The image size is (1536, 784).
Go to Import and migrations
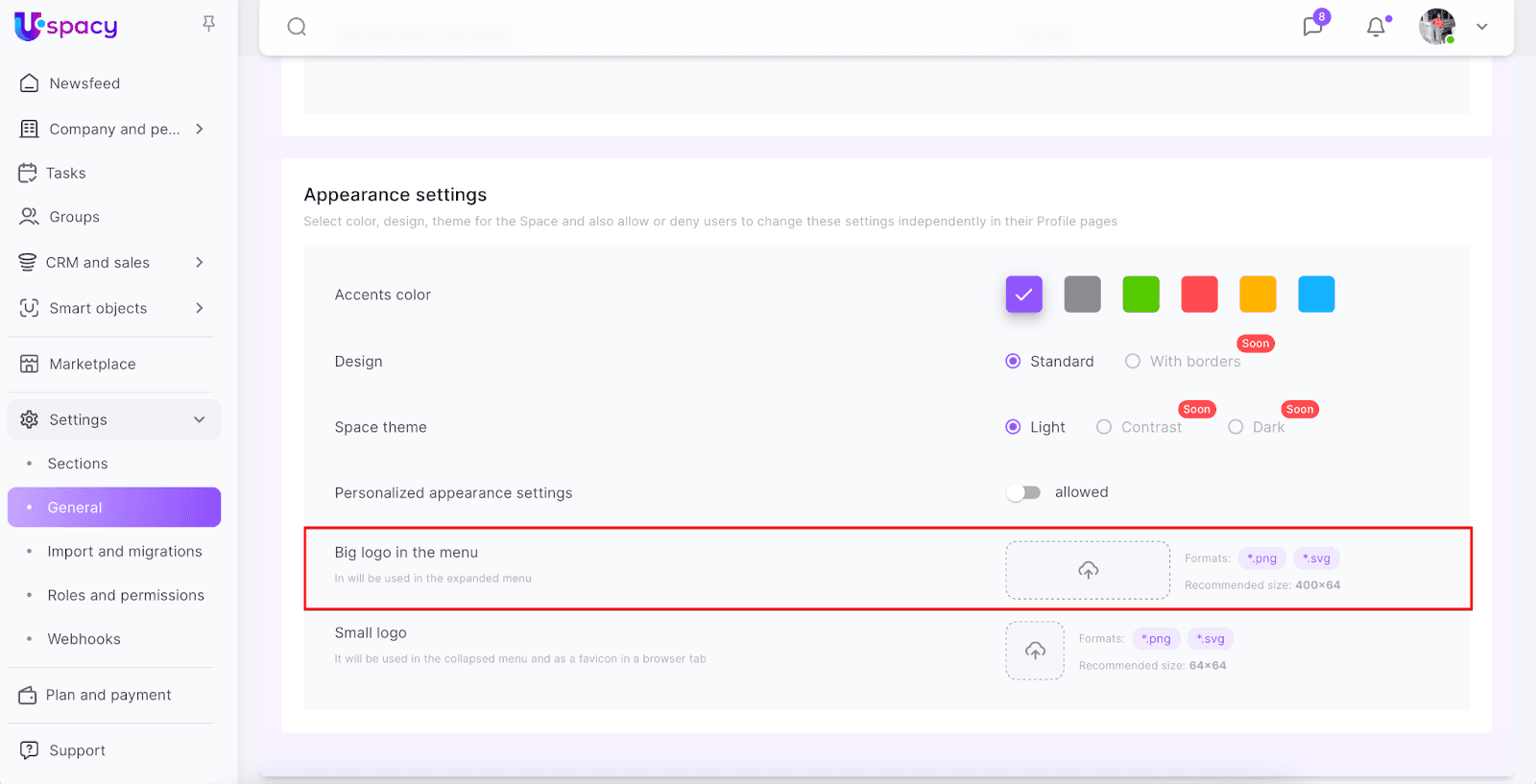point(125,551)
